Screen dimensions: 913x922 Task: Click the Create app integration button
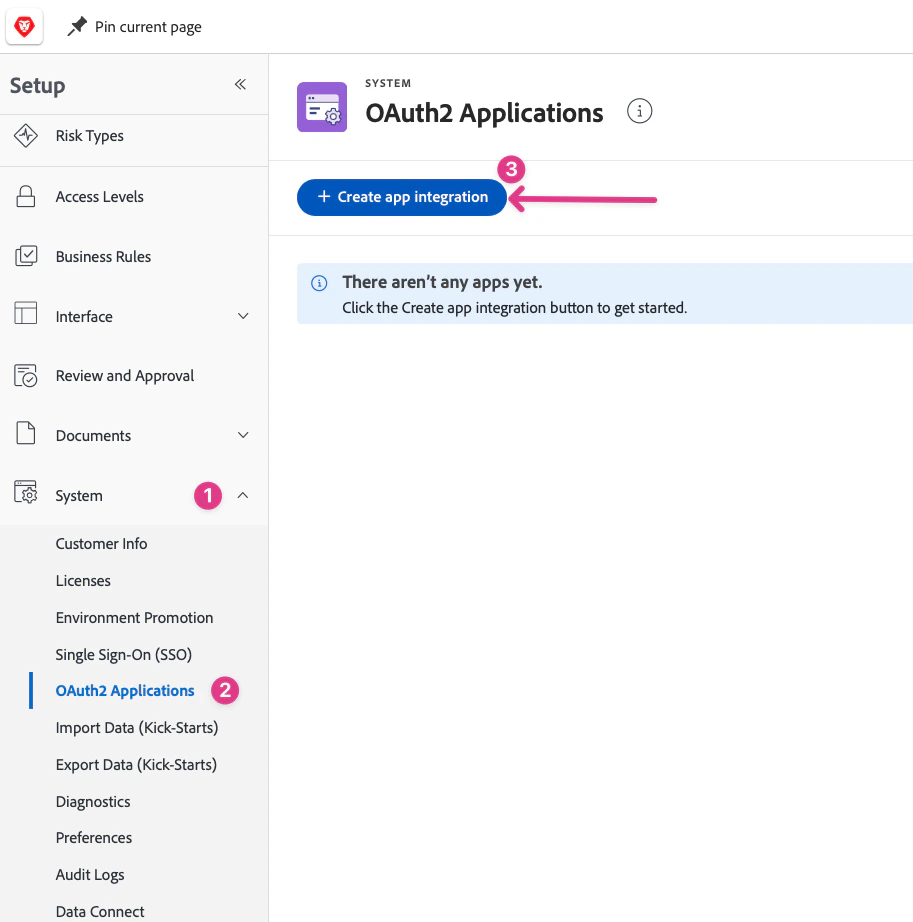point(401,197)
